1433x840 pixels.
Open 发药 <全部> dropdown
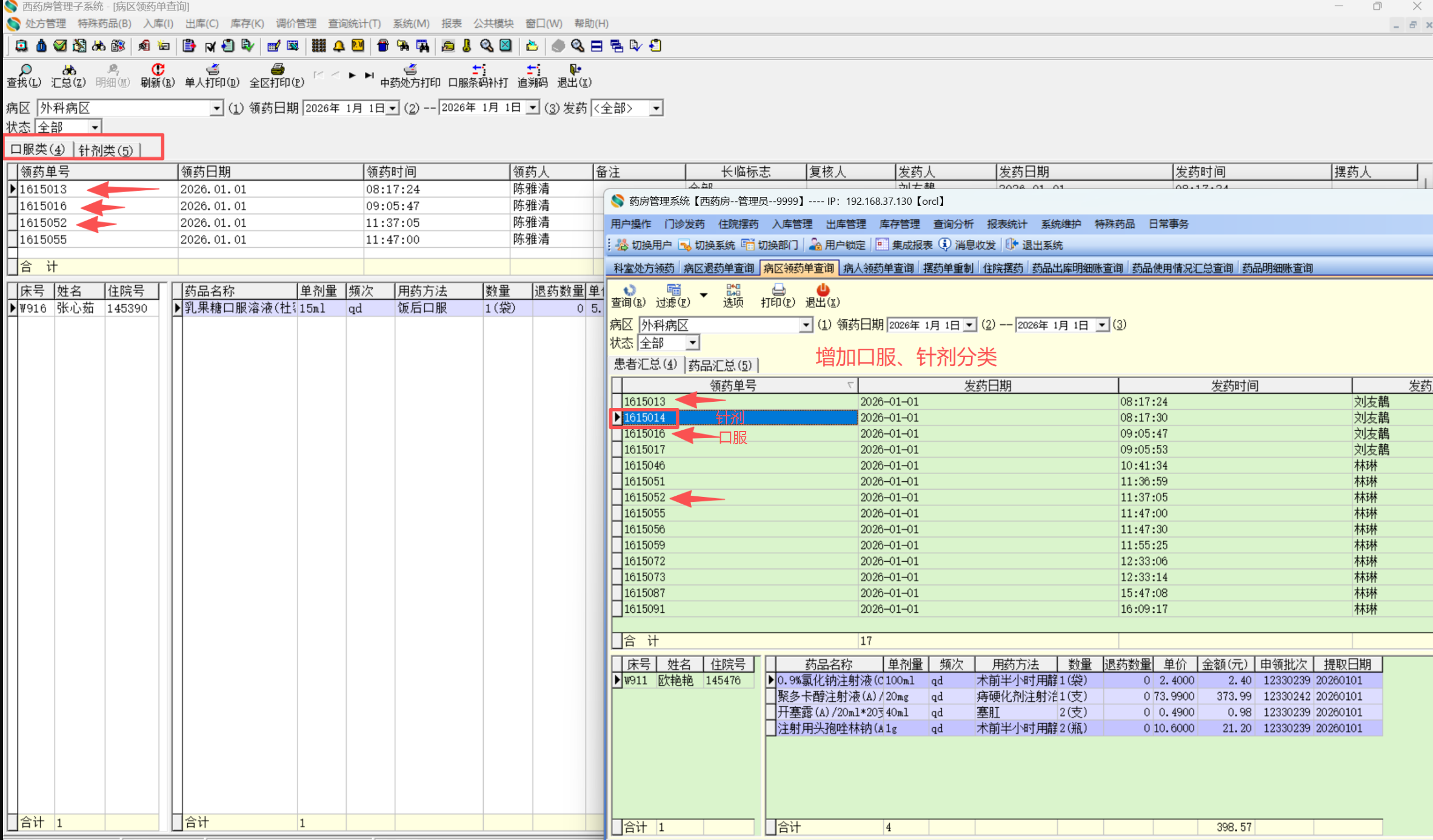tap(656, 108)
